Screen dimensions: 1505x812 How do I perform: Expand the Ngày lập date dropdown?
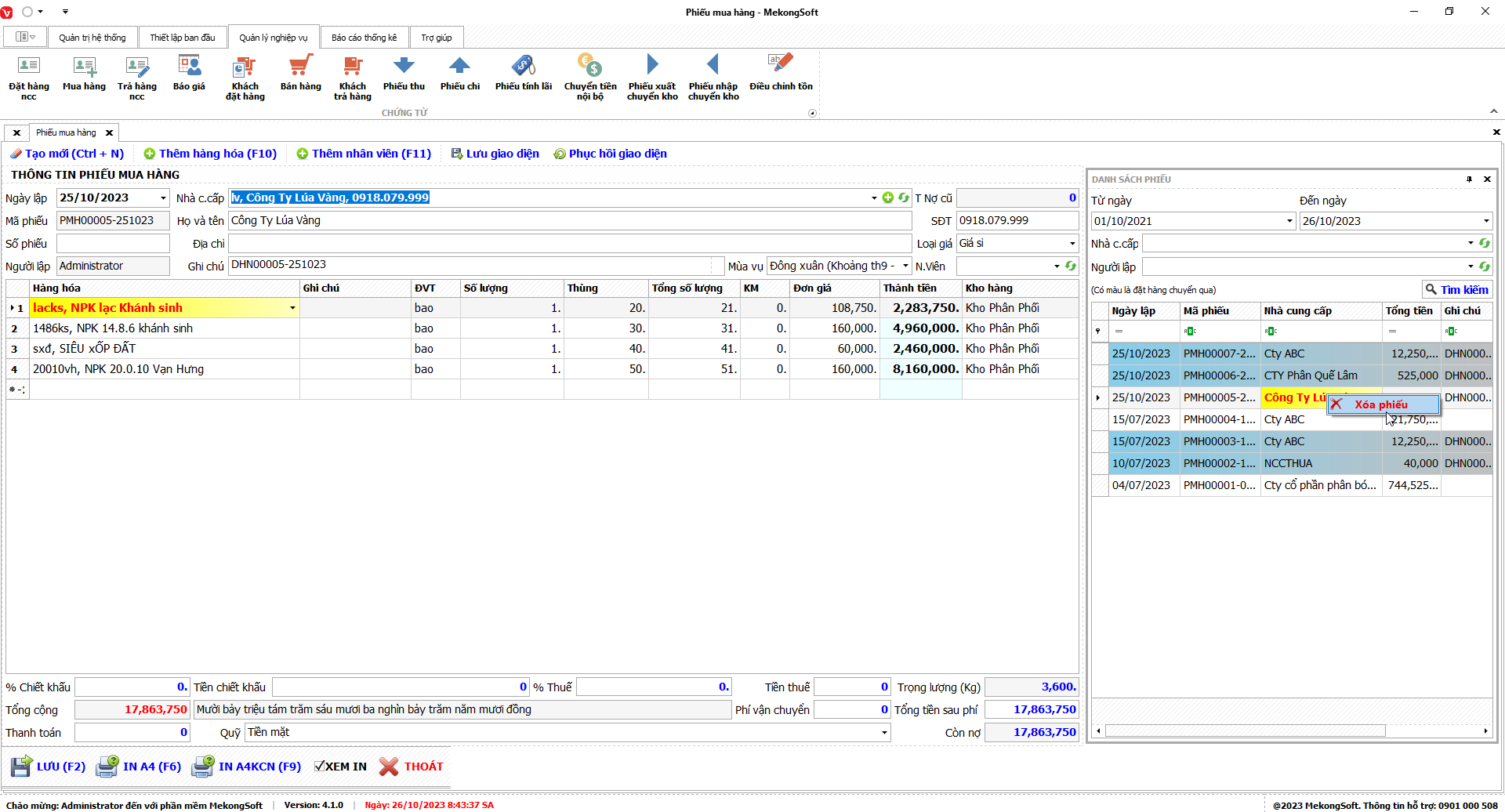click(163, 198)
